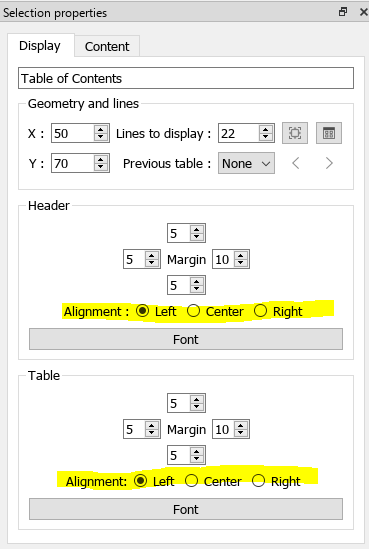The image size is (369, 549).
Task: Decrease Table right margin stepper value
Action: 241,433
